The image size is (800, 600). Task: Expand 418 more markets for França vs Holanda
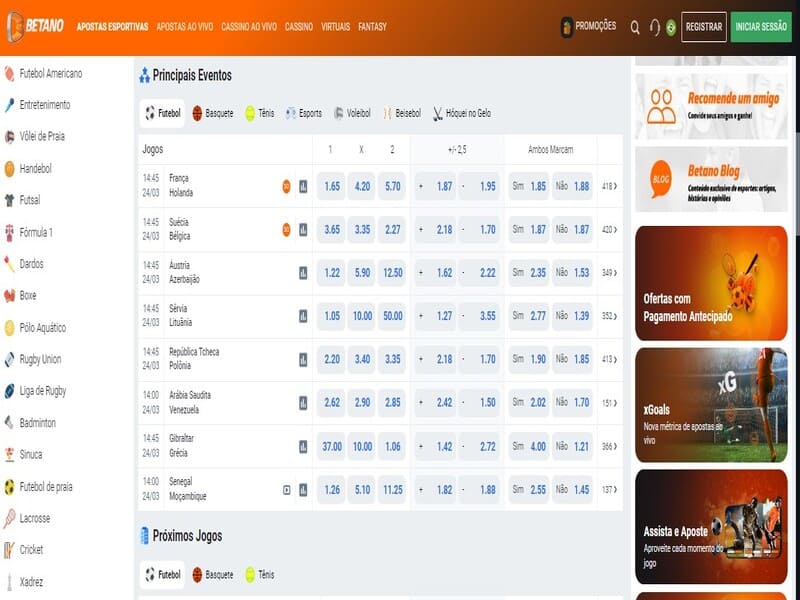[x=609, y=186]
